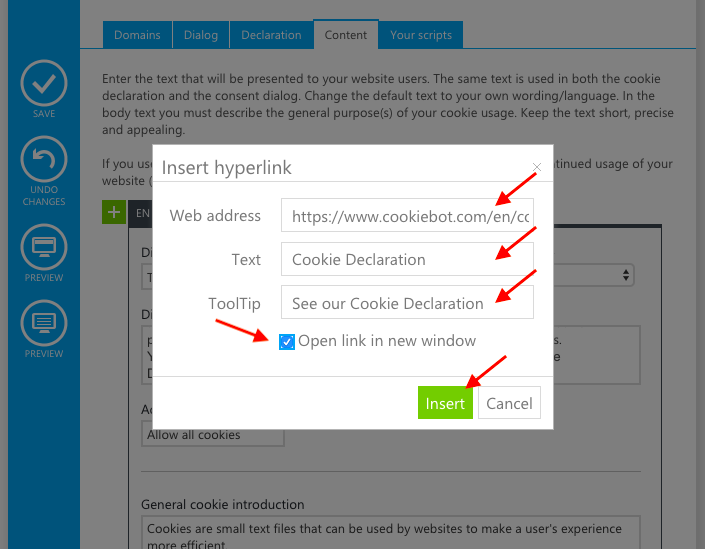Close the Insert hyperlink dialog

click(536, 167)
